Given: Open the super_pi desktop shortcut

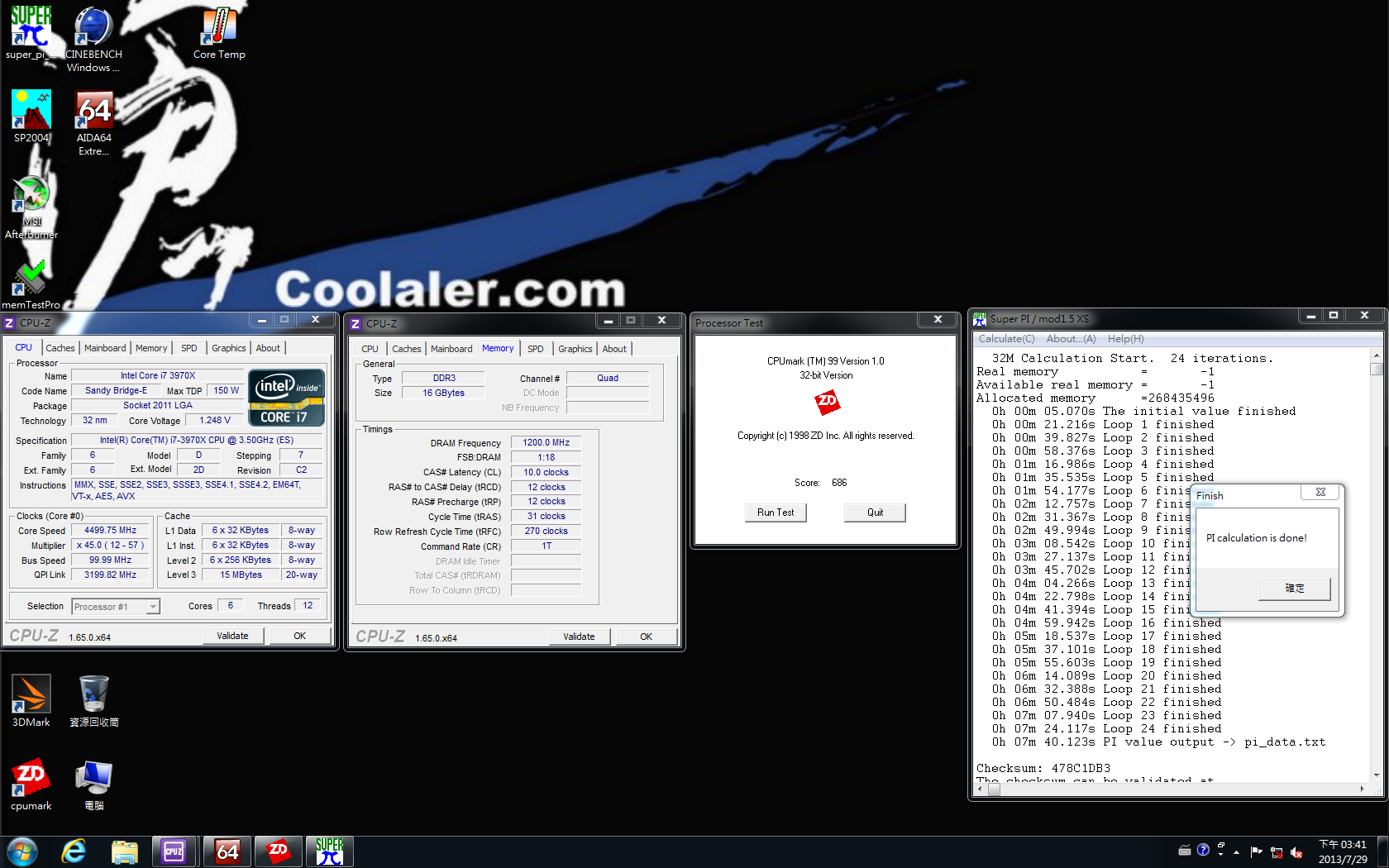Looking at the screenshot, I should pyautogui.click(x=31, y=33).
